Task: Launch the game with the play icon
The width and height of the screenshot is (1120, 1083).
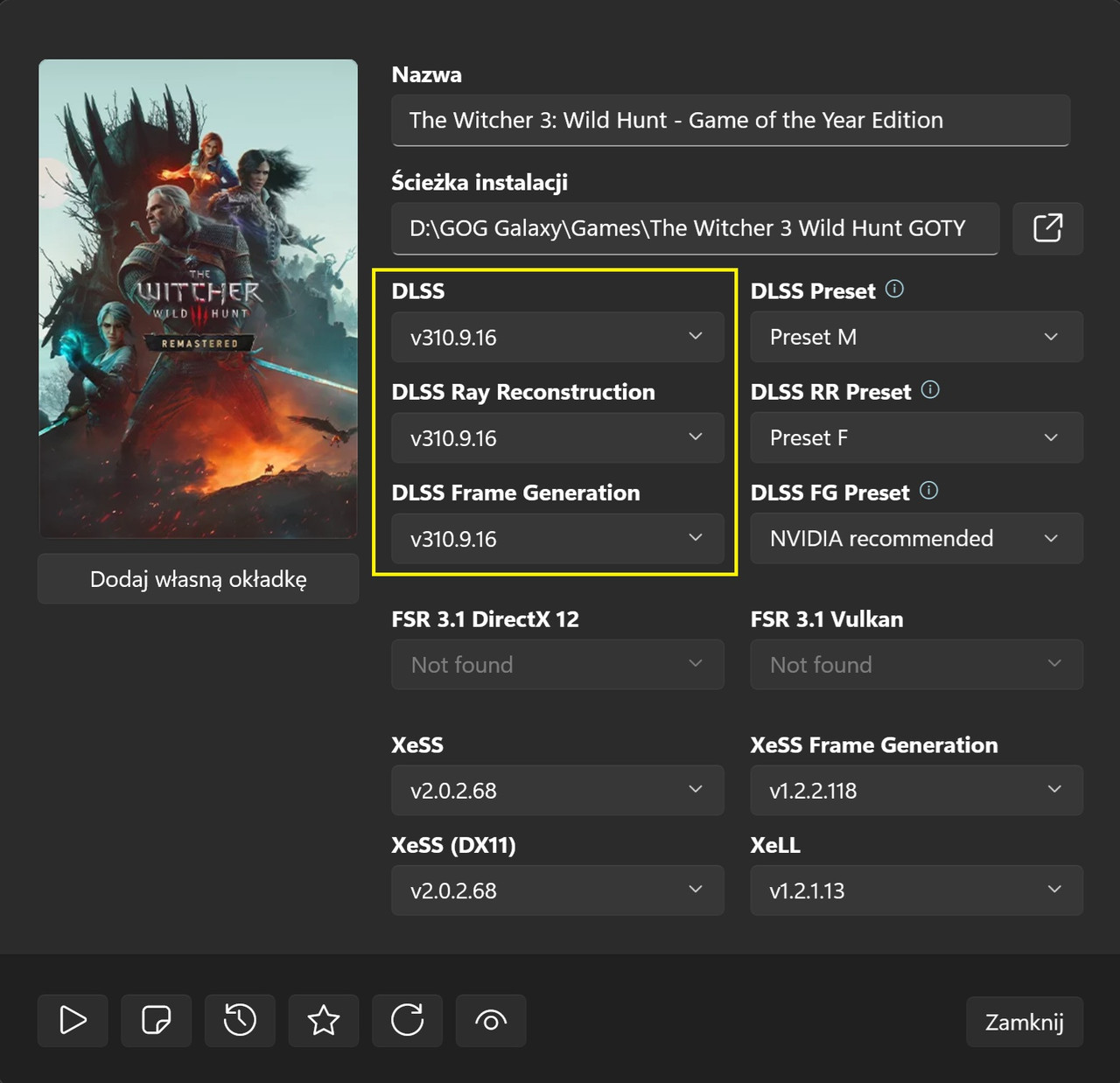Action: tap(73, 1020)
